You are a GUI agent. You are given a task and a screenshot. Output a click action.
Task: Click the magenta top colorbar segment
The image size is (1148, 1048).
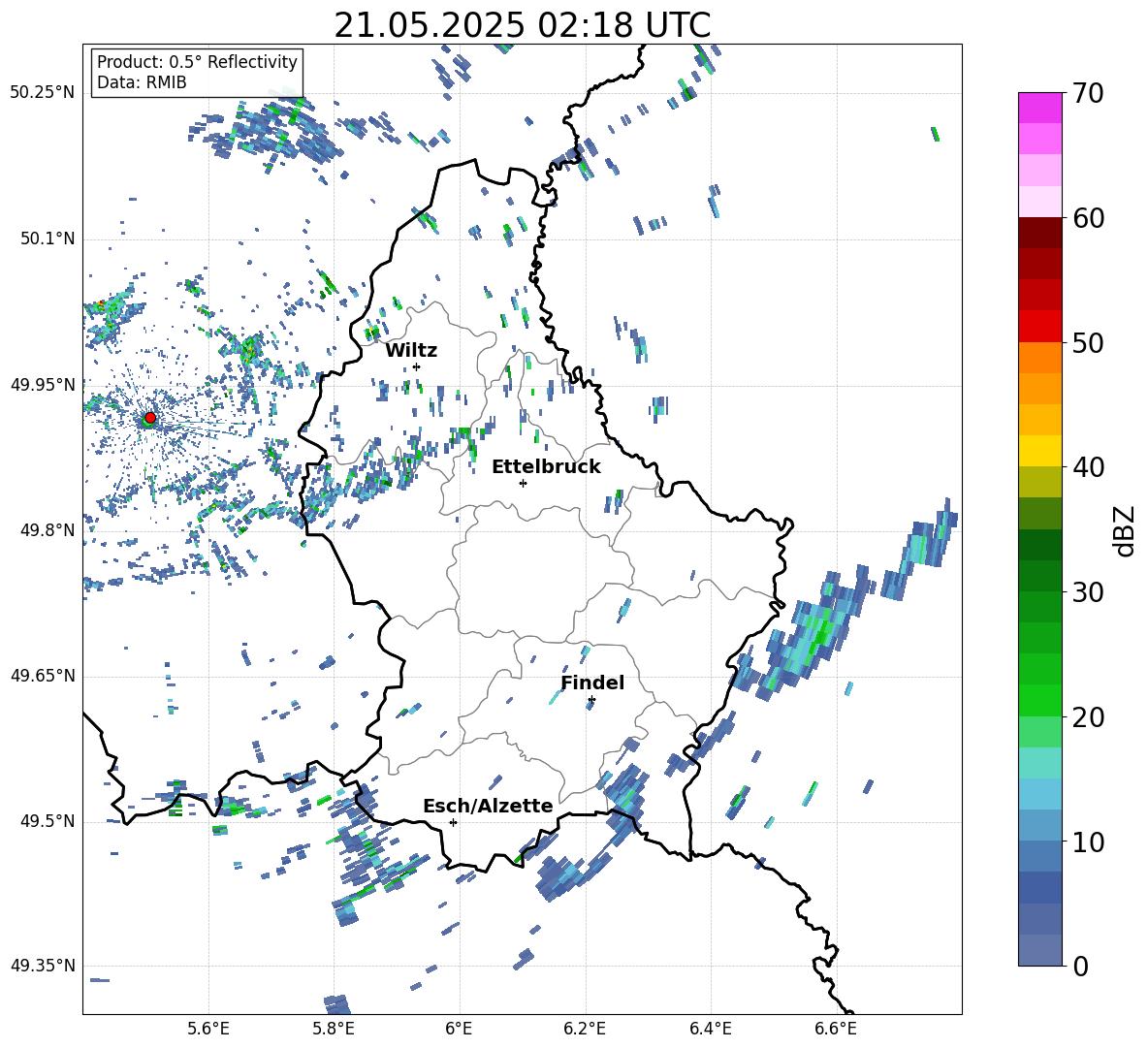[x=1039, y=108]
